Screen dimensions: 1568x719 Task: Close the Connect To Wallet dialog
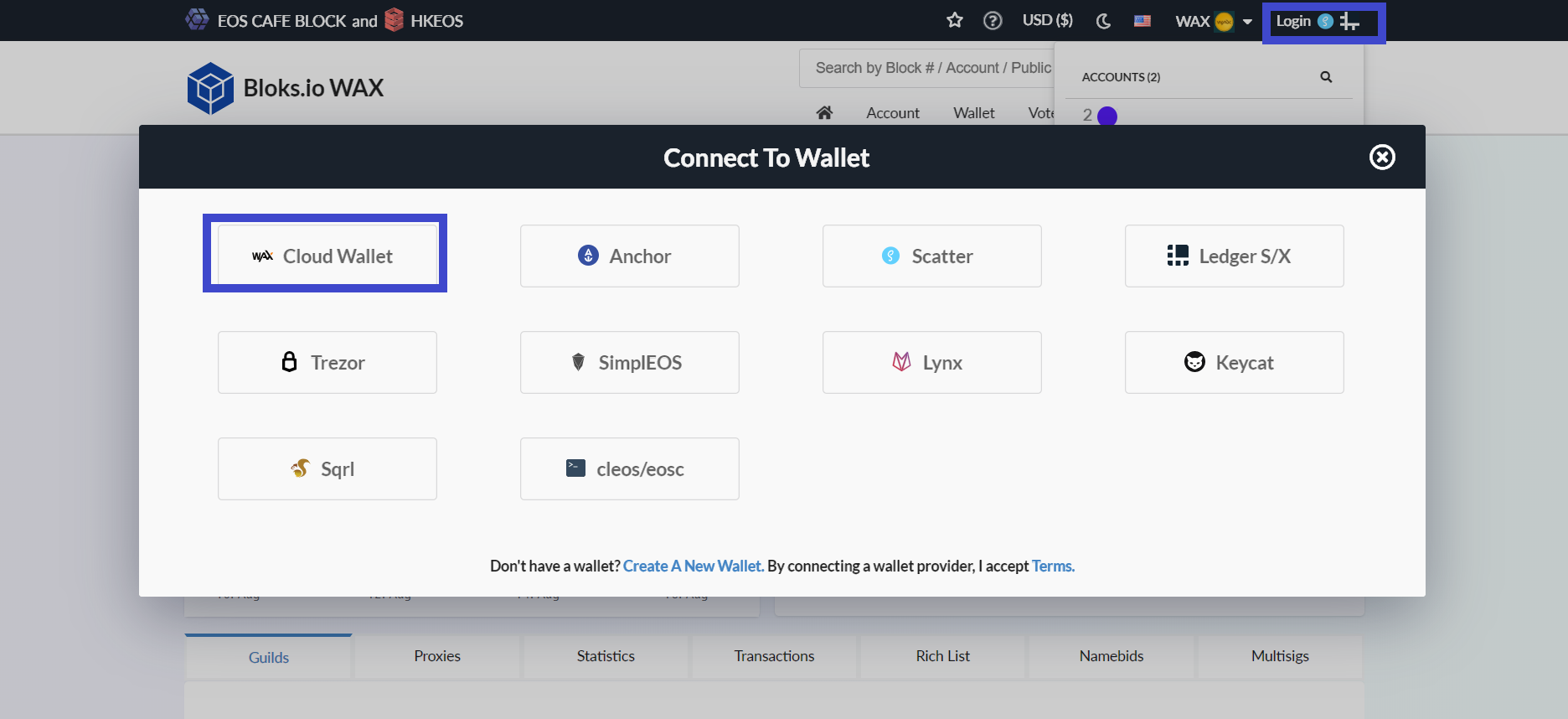coord(1382,157)
